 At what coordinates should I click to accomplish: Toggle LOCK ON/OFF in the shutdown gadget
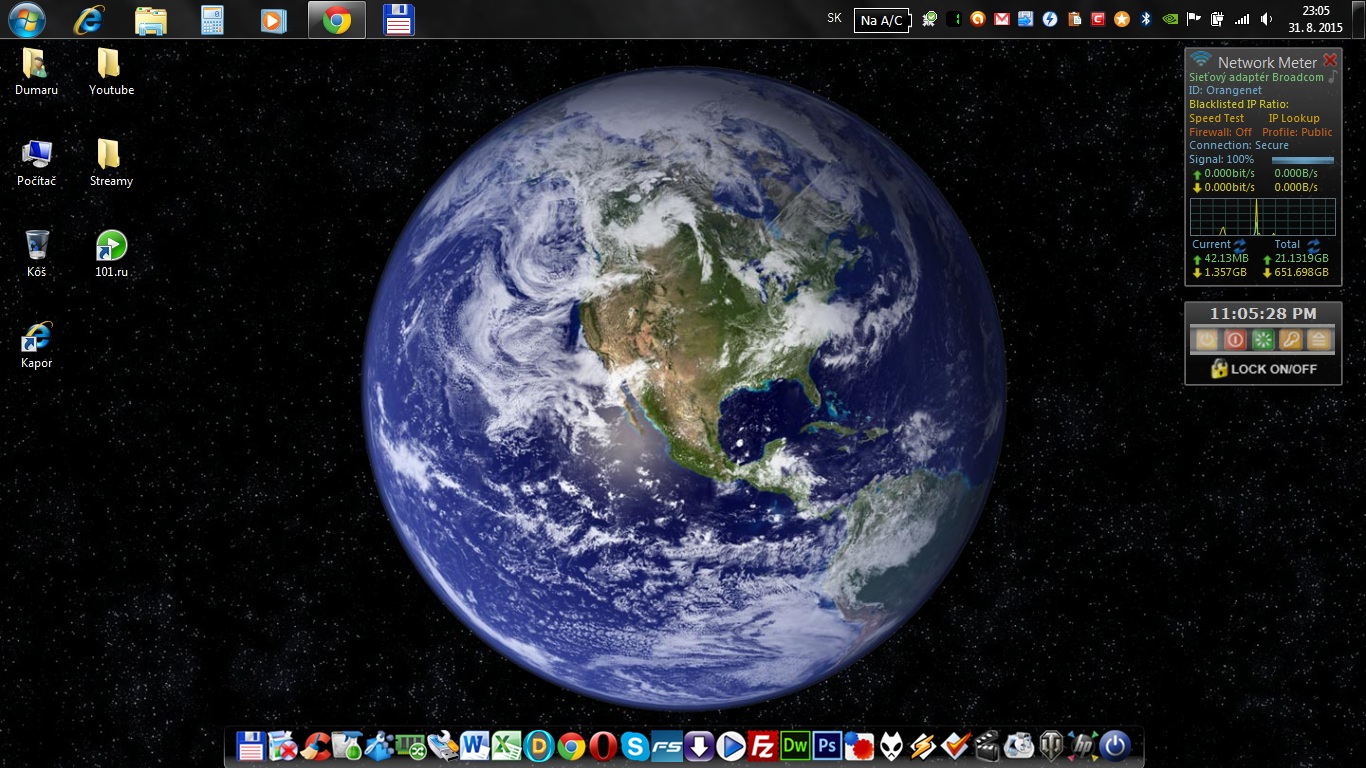pos(1263,369)
